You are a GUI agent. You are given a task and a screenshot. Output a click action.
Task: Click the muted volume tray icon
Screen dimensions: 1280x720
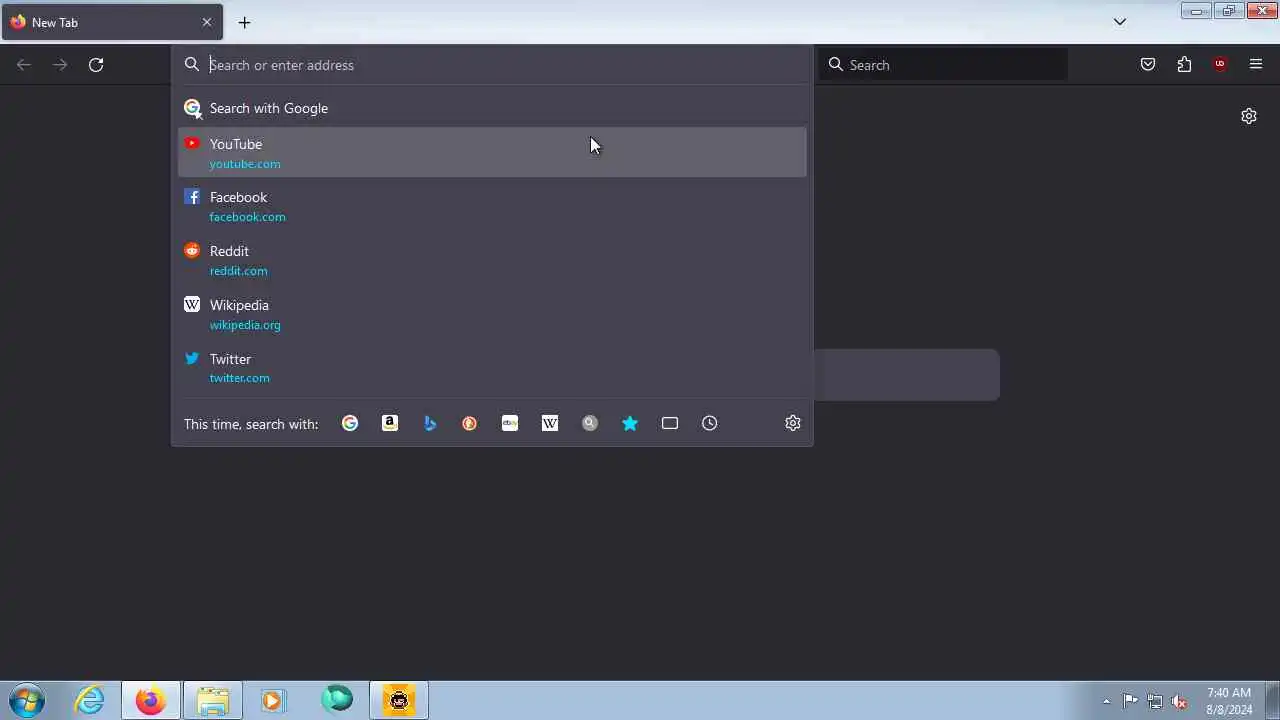[1179, 701]
